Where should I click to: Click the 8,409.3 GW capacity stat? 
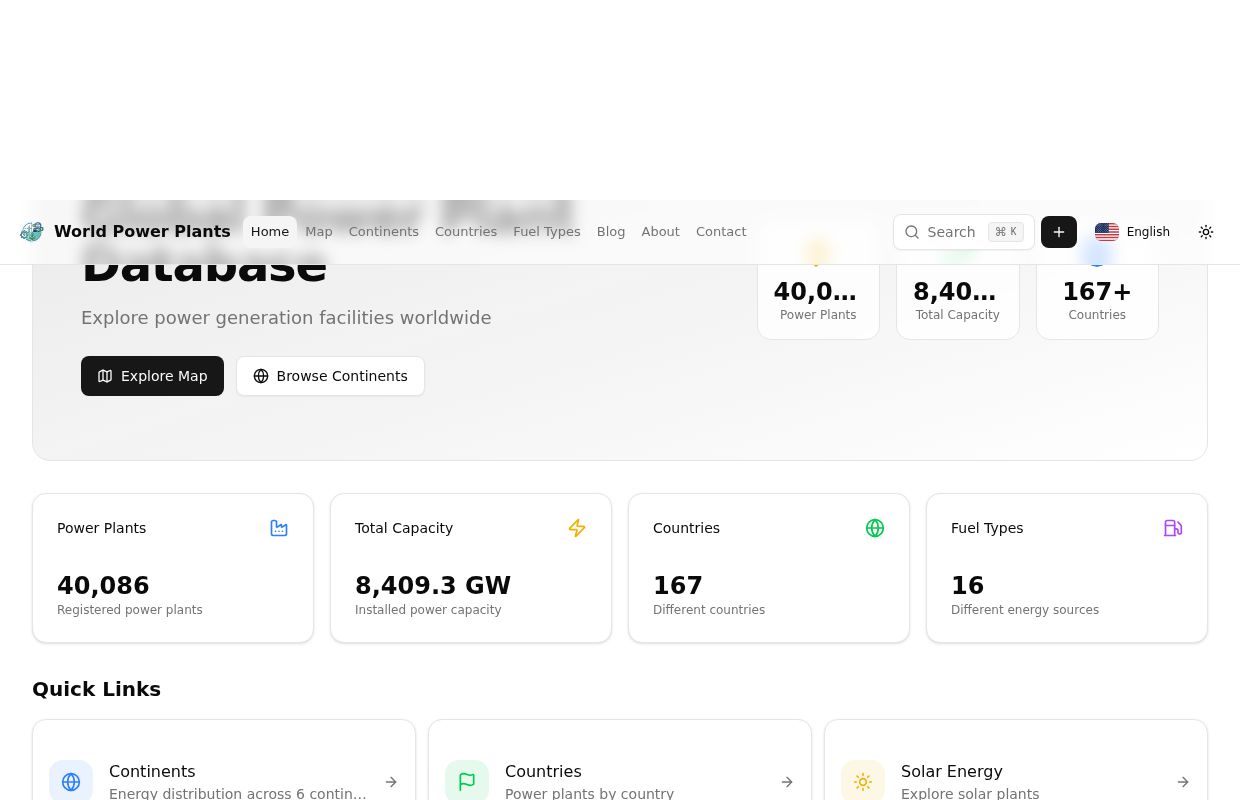pyautogui.click(x=433, y=585)
